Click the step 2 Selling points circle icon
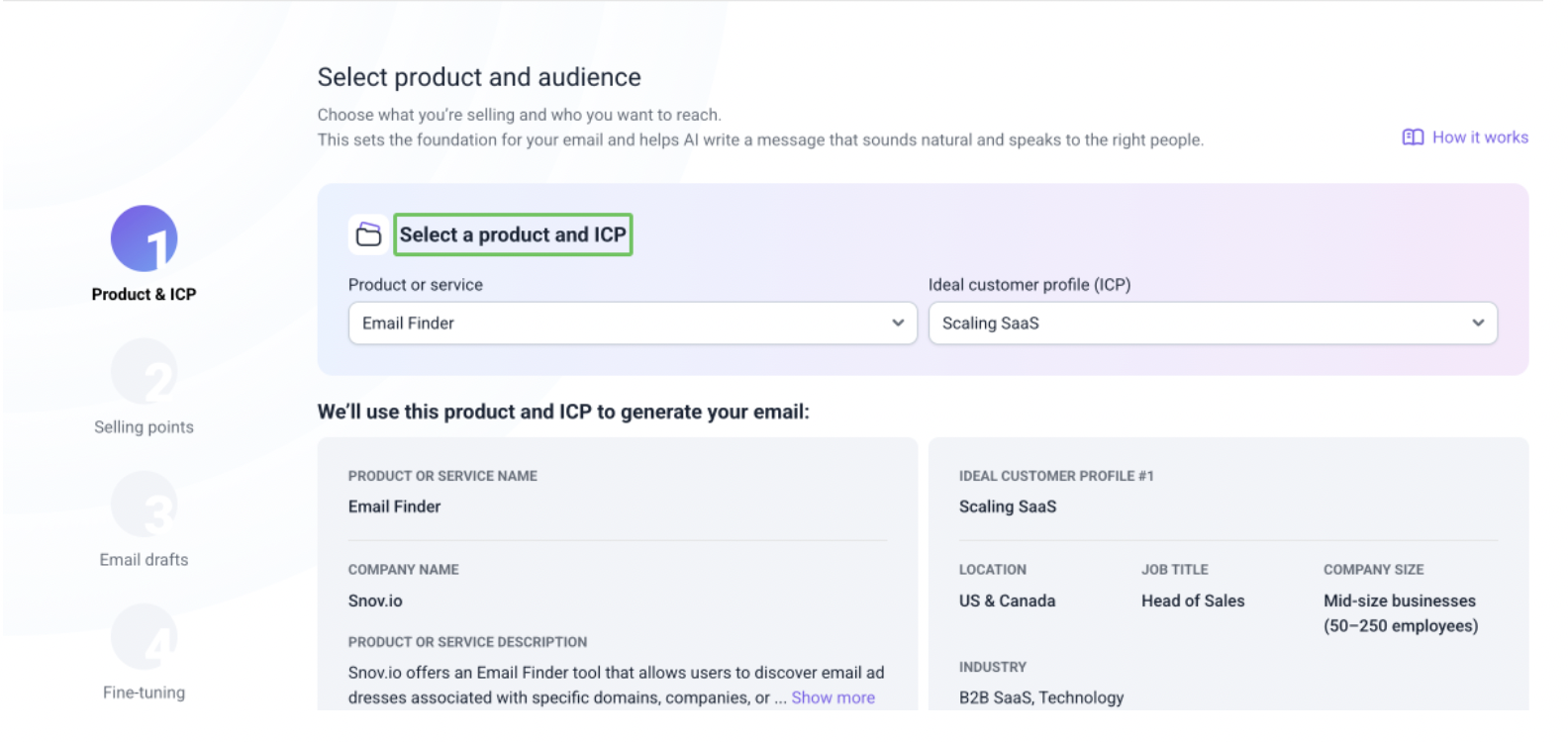This screenshot has height=742, width=1568. tap(144, 371)
